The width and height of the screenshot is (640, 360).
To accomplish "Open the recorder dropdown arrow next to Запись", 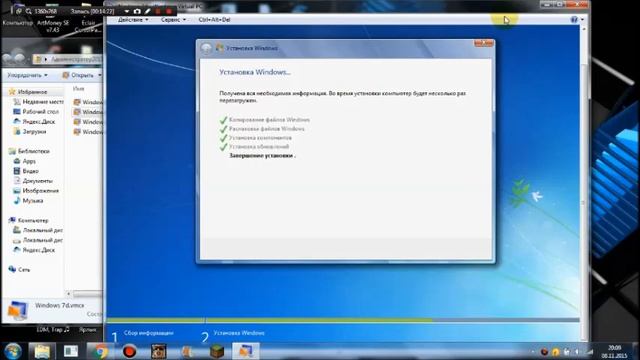I will 127,11.
